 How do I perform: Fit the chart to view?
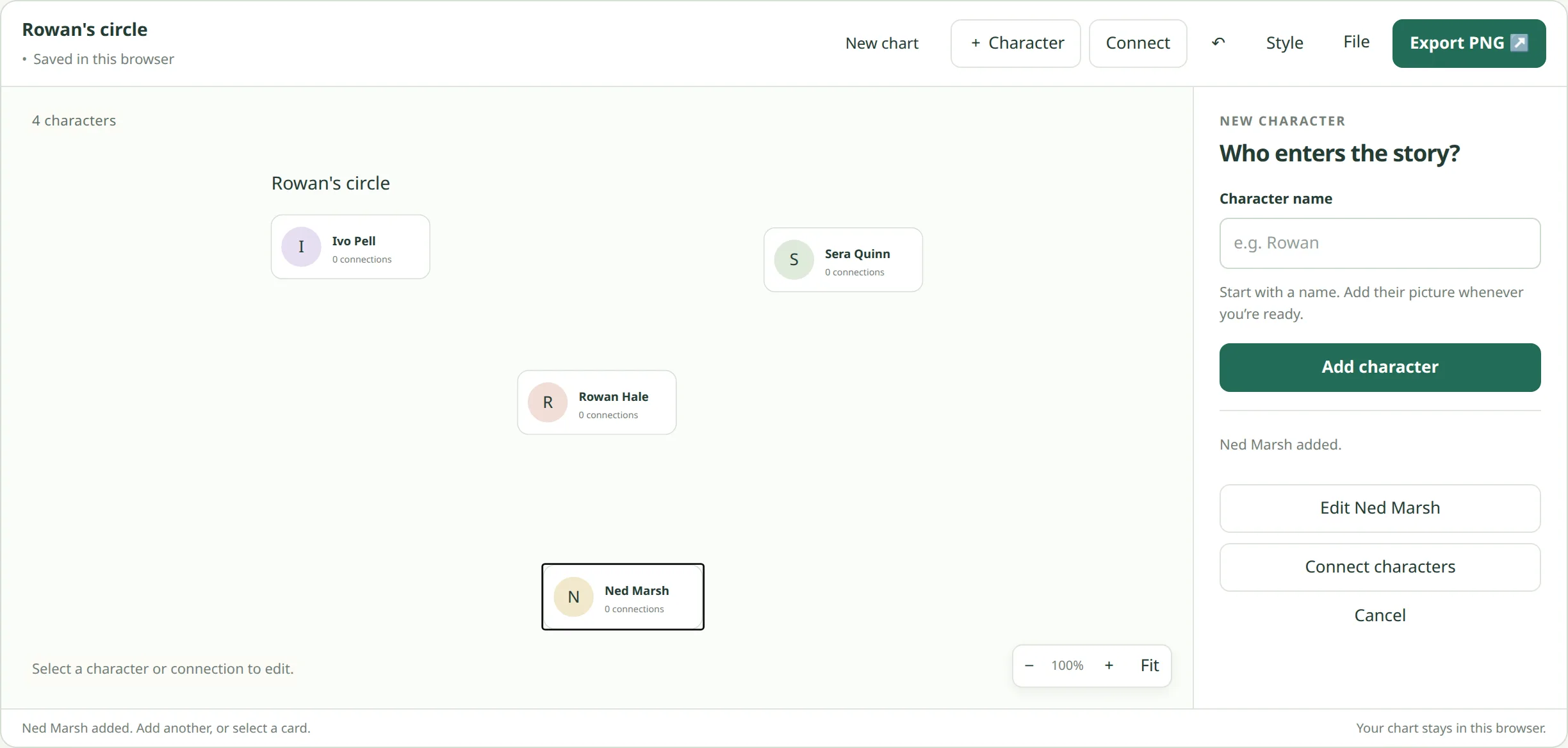point(1150,665)
